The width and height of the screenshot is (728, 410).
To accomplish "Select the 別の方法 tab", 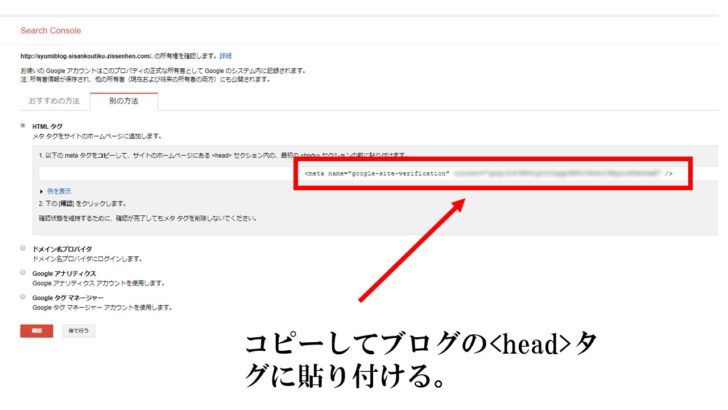I will coord(124,101).
